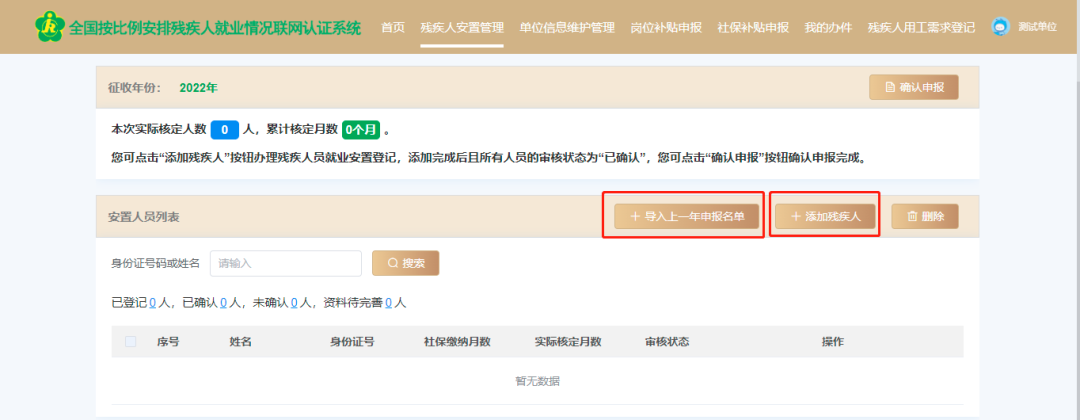Click the 未确认 count link
Image resolution: width=1080 pixels, height=420 pixels.
click(294, 302)
